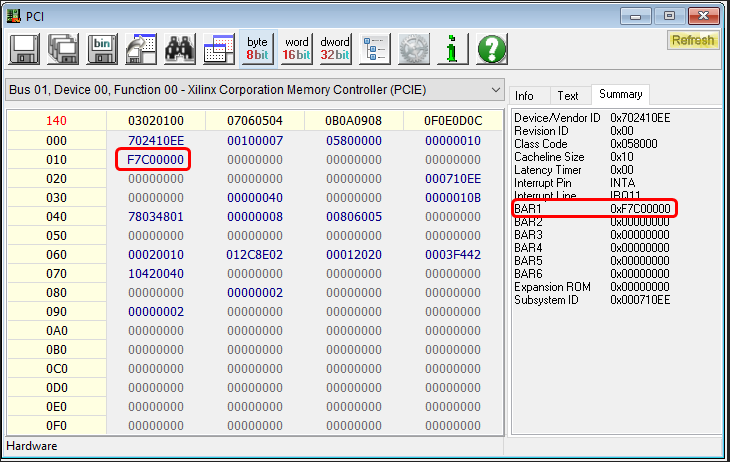The height and width of the screenshot is (462, 730).
Task: Click the Save All stacked disks icon
Action: 63,48
